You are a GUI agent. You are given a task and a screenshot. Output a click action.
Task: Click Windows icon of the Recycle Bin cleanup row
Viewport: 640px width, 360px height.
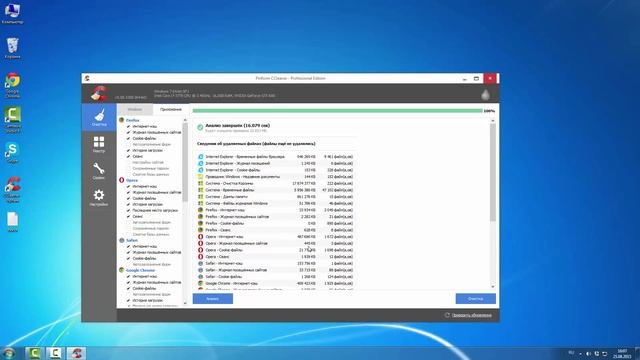(200, 183)
